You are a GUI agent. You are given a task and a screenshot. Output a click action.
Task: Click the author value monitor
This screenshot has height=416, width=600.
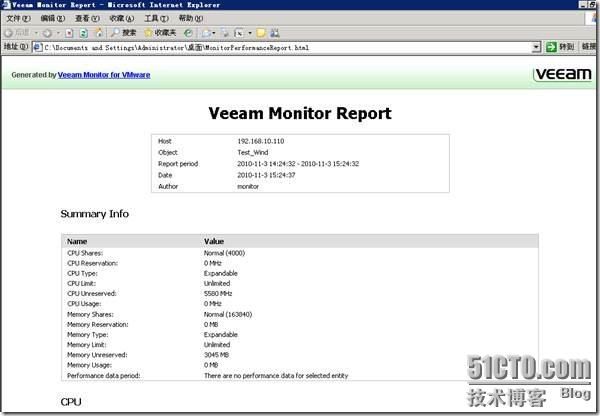tap(248, 186)
